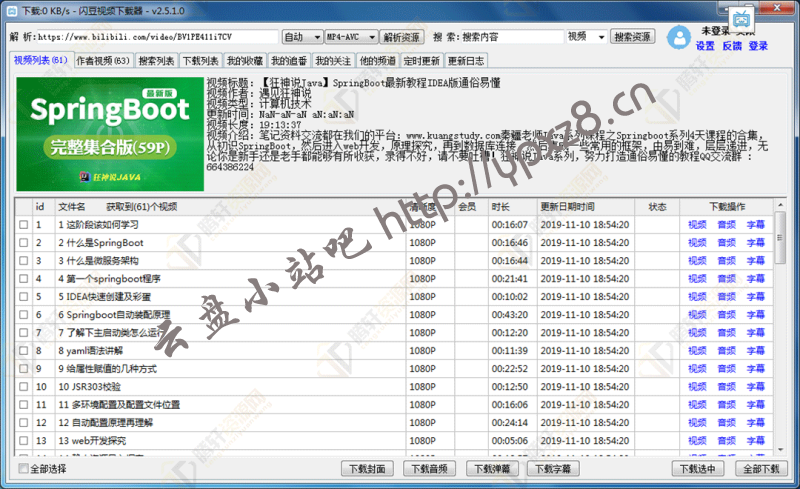Select filename 11 多环境配置及配置文件位置
This screenshot has height=489, width=800.
point(119,404)
